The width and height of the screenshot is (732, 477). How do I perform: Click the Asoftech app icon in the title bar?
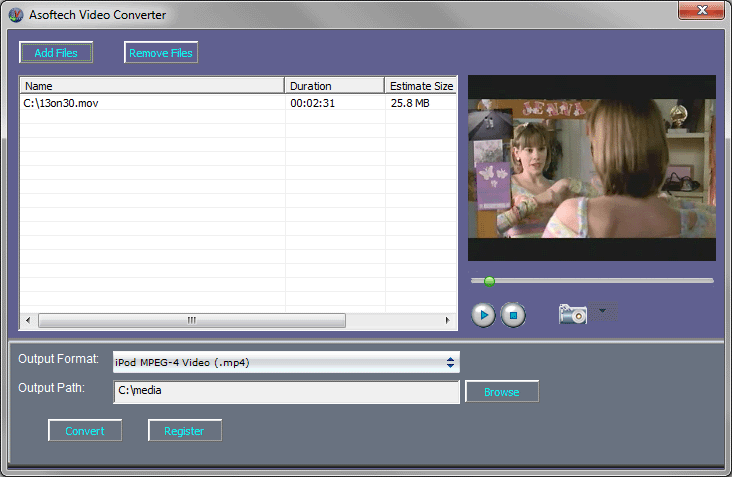click(x=15, y=15)
